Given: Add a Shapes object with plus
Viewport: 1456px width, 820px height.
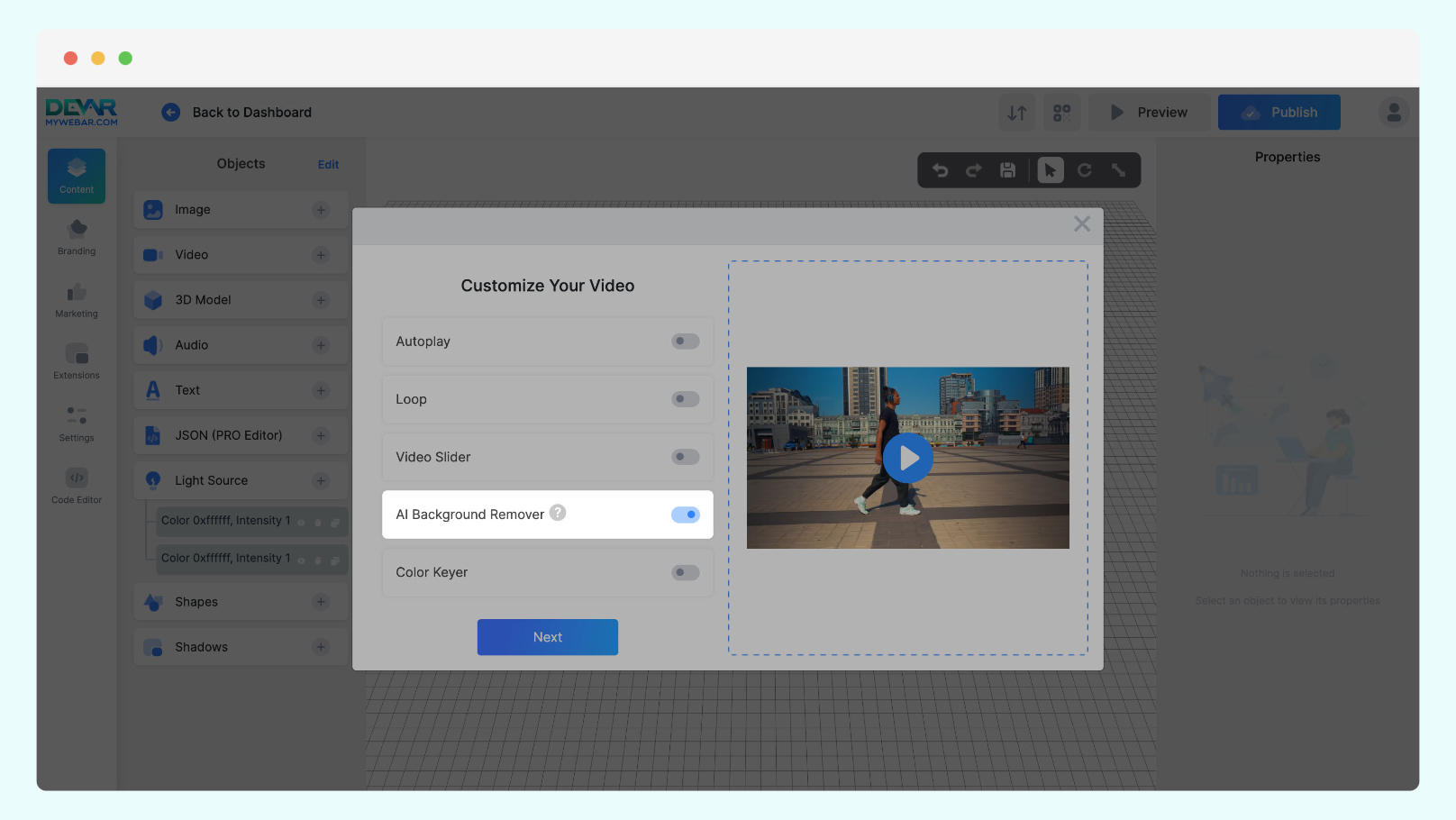Looking at the screenshot, I should (x=321, y=602).
